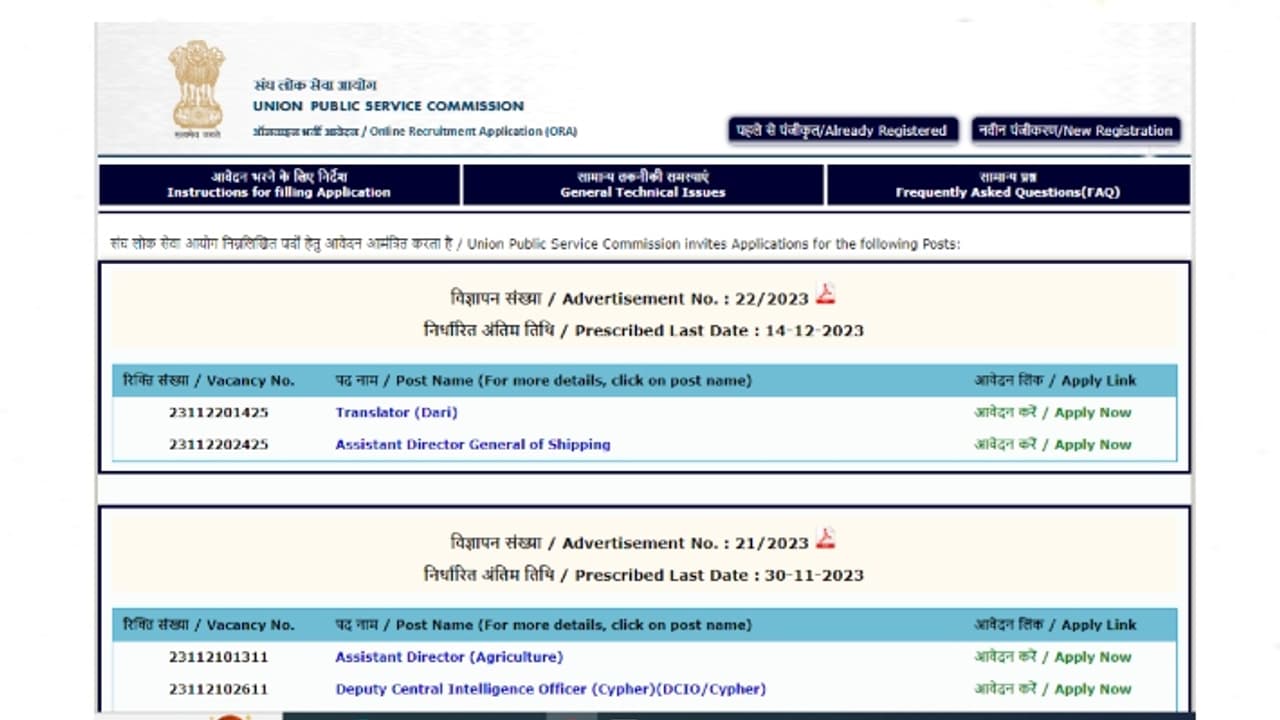
Task: View Frequently Asked Questions (FAQ)
Action: pyautogui.click(x=1007, y=185)
